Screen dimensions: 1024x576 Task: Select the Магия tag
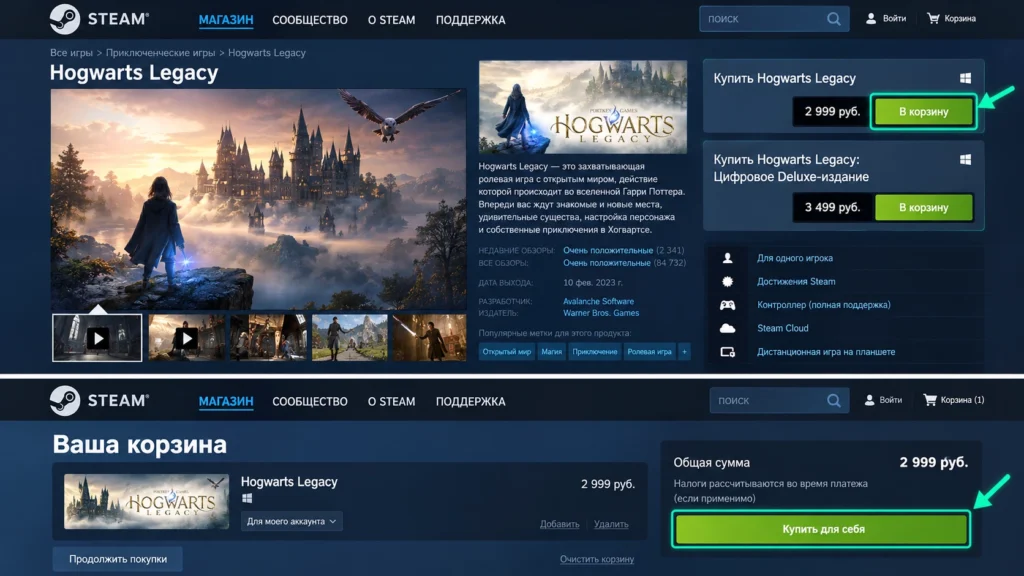(x=552, y=352)
